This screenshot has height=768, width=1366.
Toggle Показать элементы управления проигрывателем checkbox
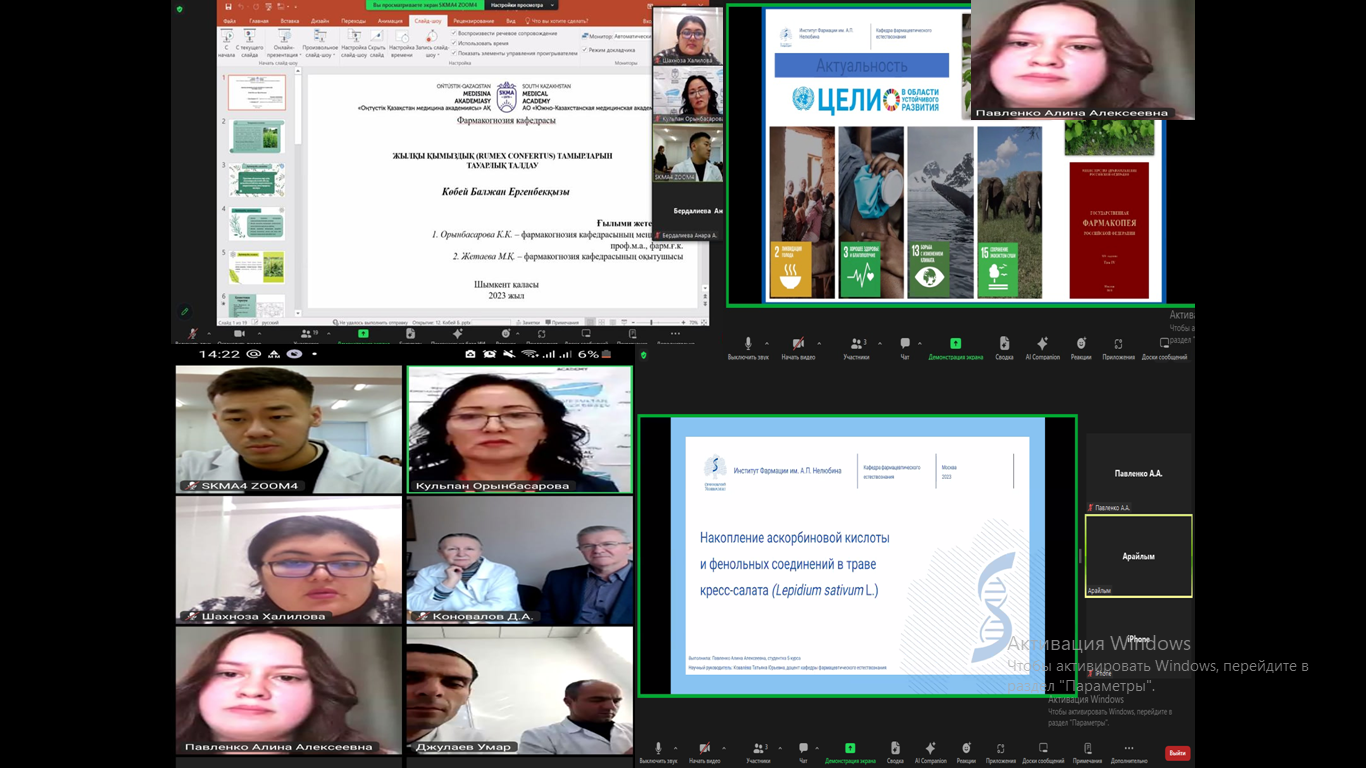pyautogui.click(x=453, y=53)
